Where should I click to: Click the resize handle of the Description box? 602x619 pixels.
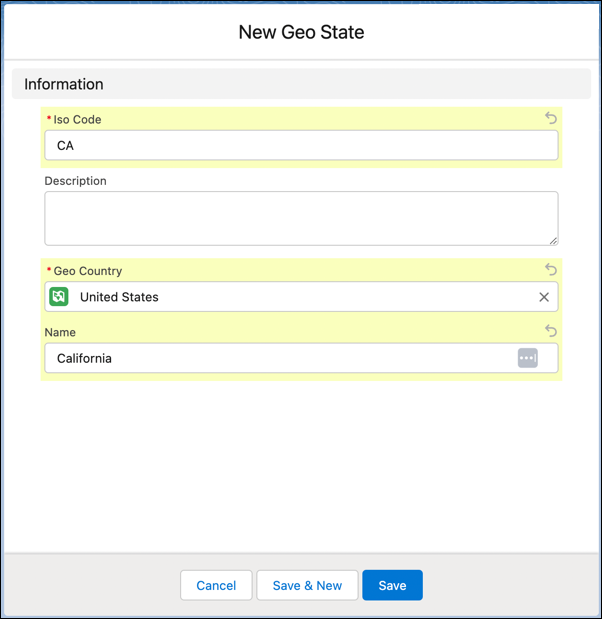(553, 241)
